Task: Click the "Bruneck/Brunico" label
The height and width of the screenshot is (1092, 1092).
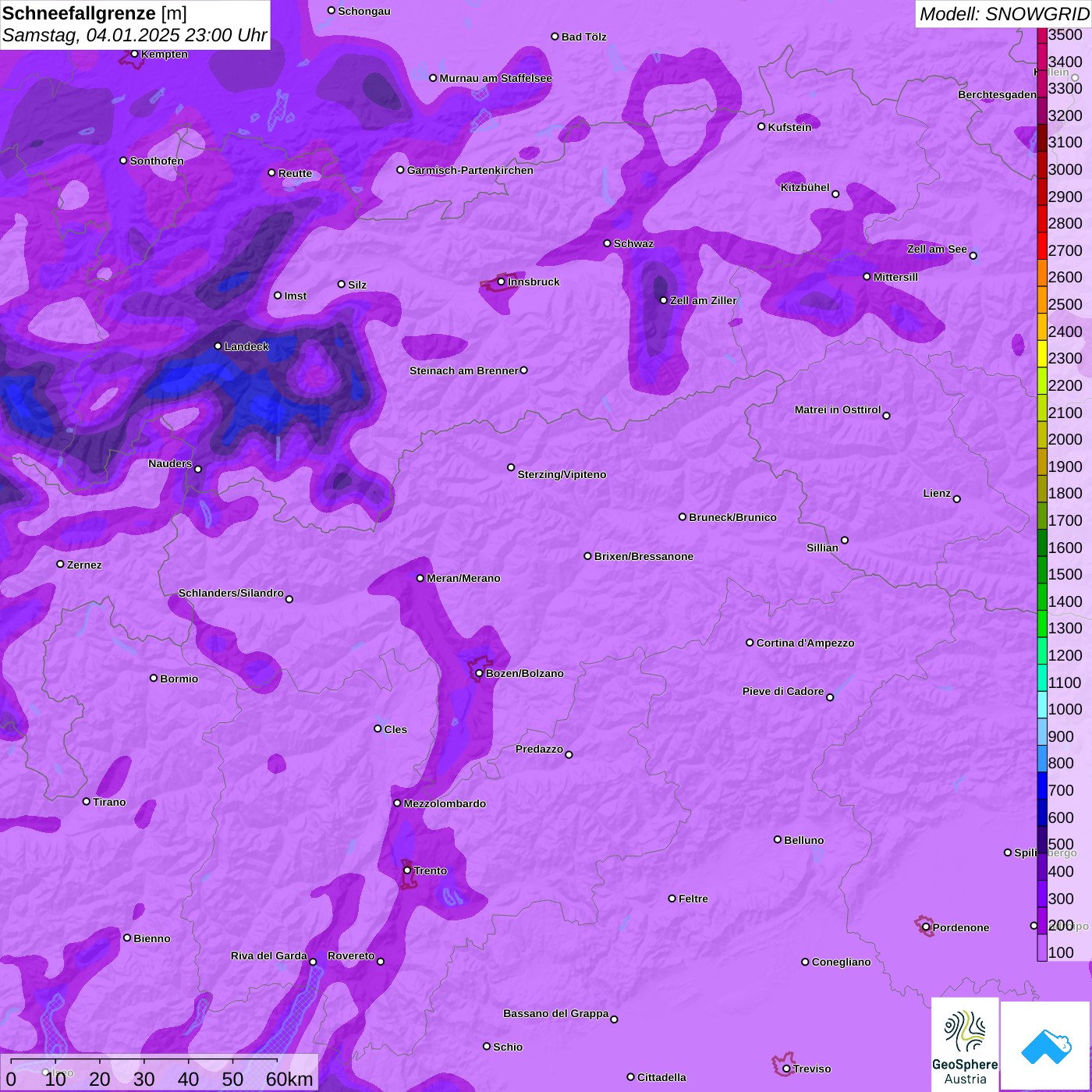Action: point(733,517)
